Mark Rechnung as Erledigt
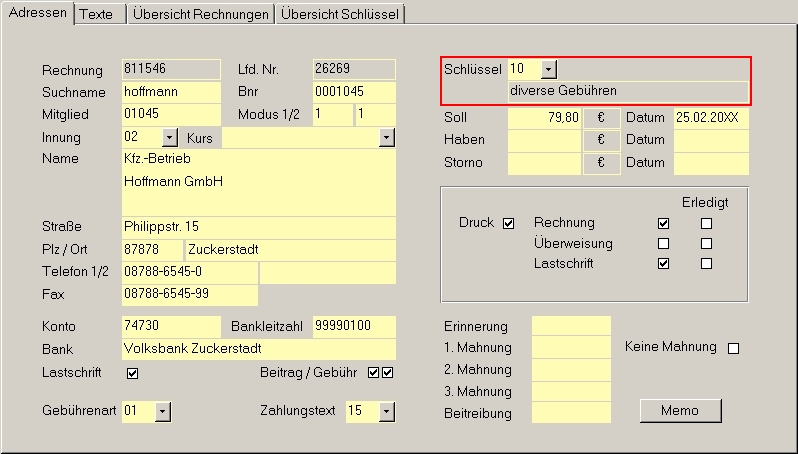The image size is (798, 454). [706, 223]
